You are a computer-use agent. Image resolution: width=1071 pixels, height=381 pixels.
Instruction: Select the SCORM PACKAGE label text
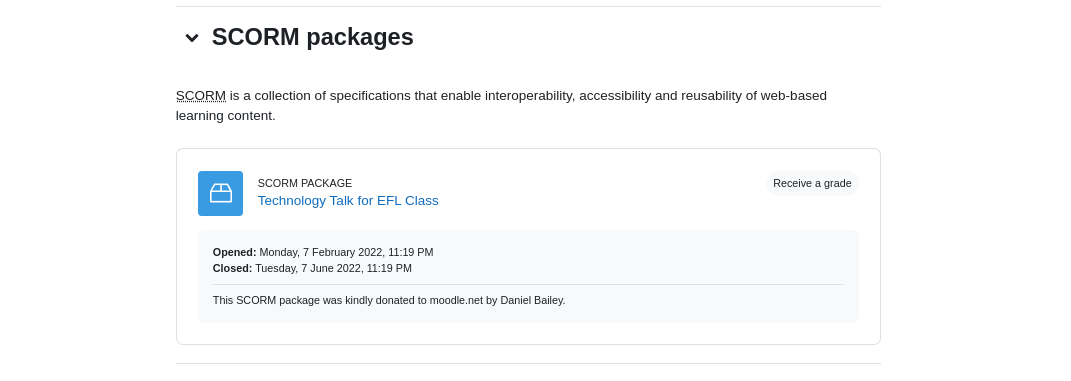(x=305, y=183)
